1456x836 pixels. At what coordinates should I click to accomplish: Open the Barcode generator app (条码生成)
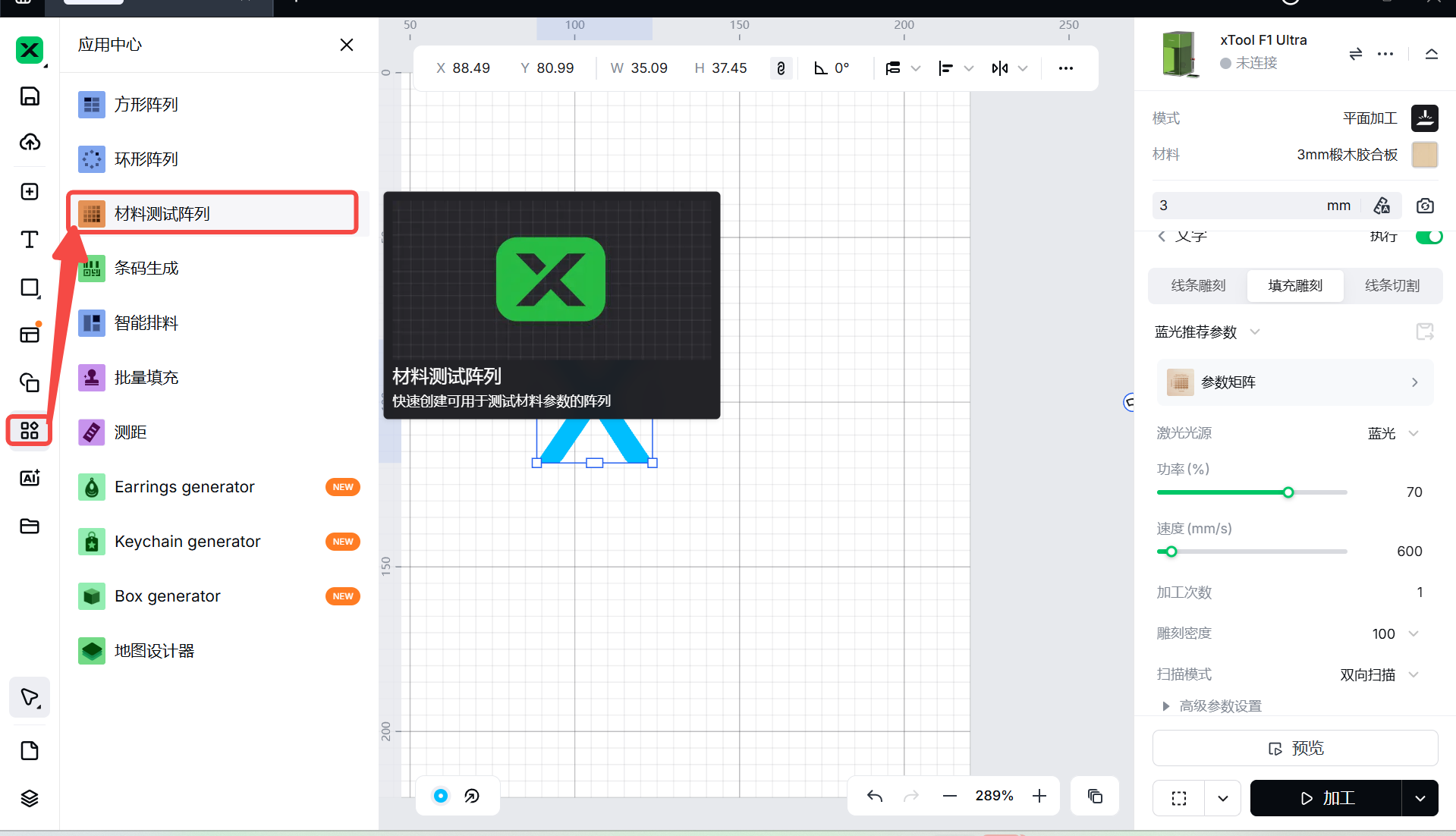point(146,269)
